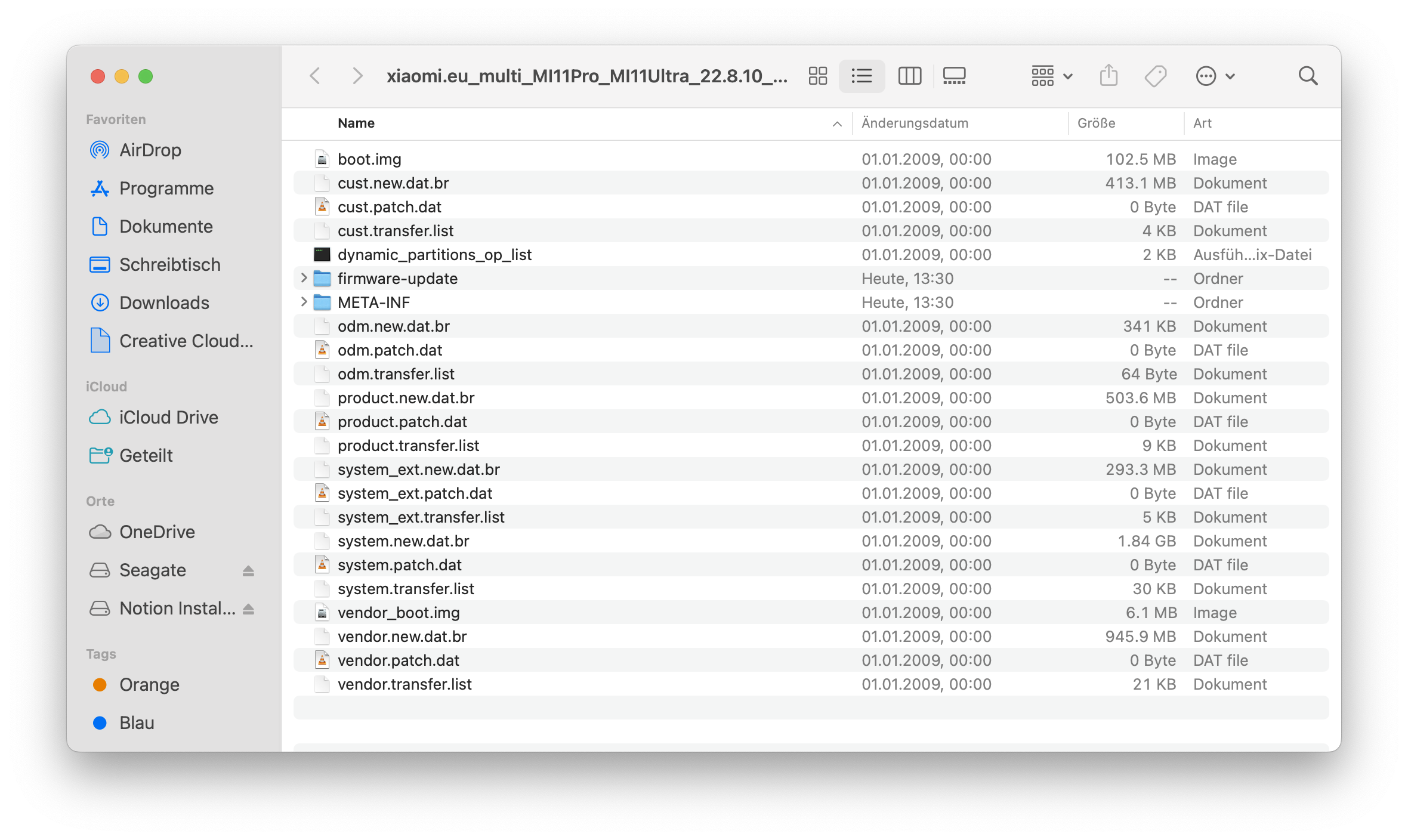Select the system_ext.patch.dat file
1408x840 pixels.
click(811, 493)
